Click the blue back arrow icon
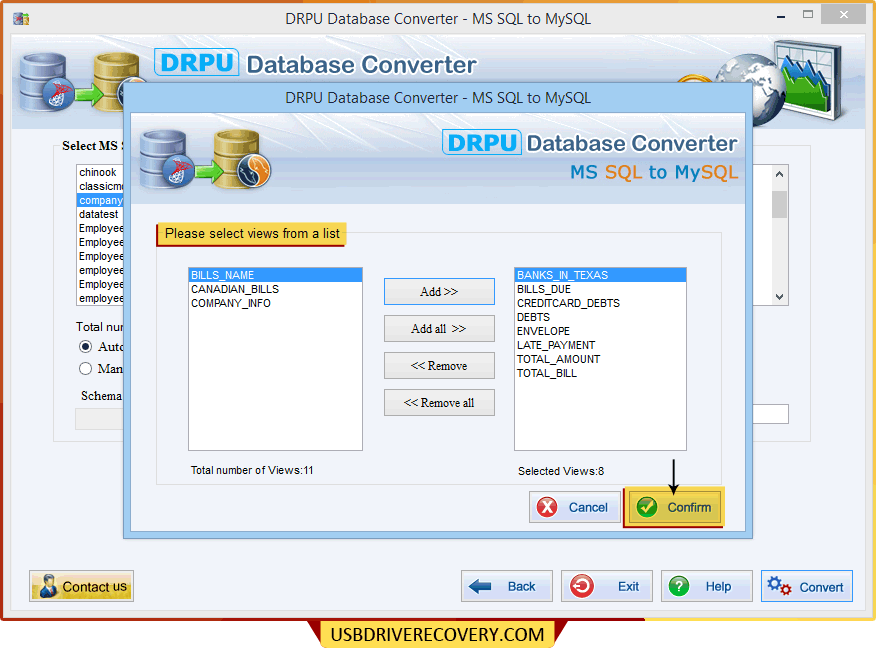Screen dimensions: 876x648 (x=480, y=587)
